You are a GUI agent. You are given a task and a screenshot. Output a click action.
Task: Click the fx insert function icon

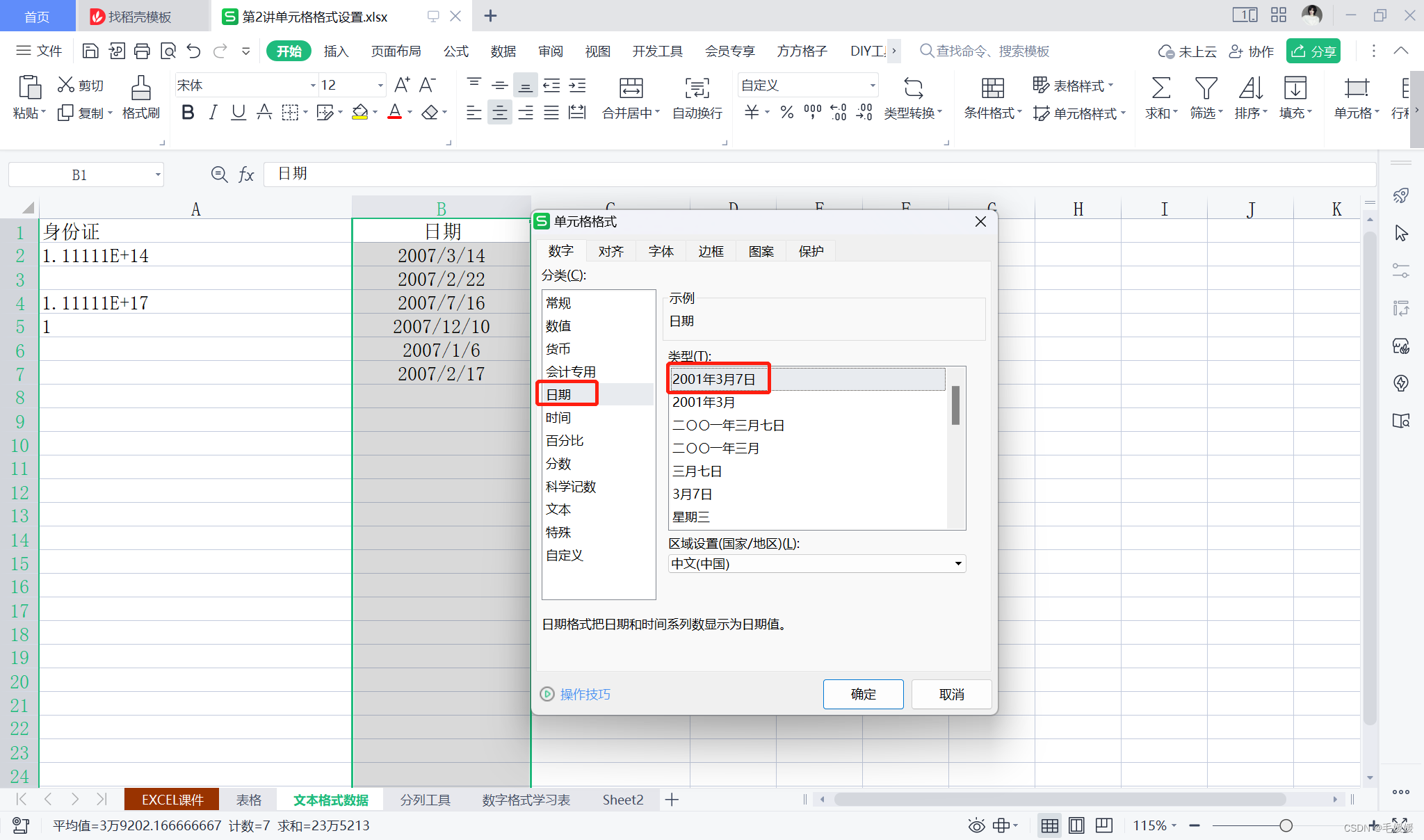pos(246,175)
